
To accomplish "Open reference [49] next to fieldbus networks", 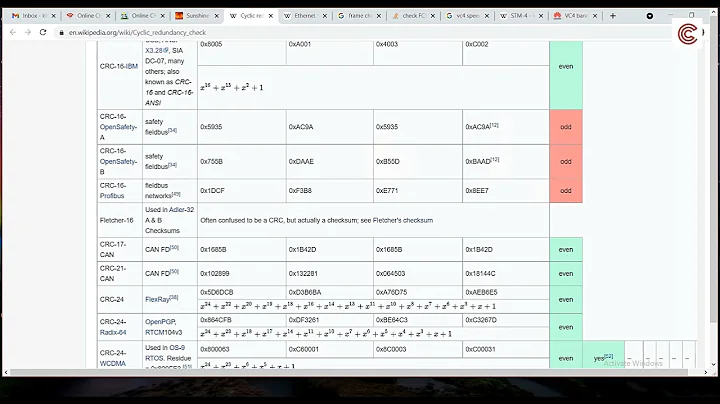I will 176,194.
